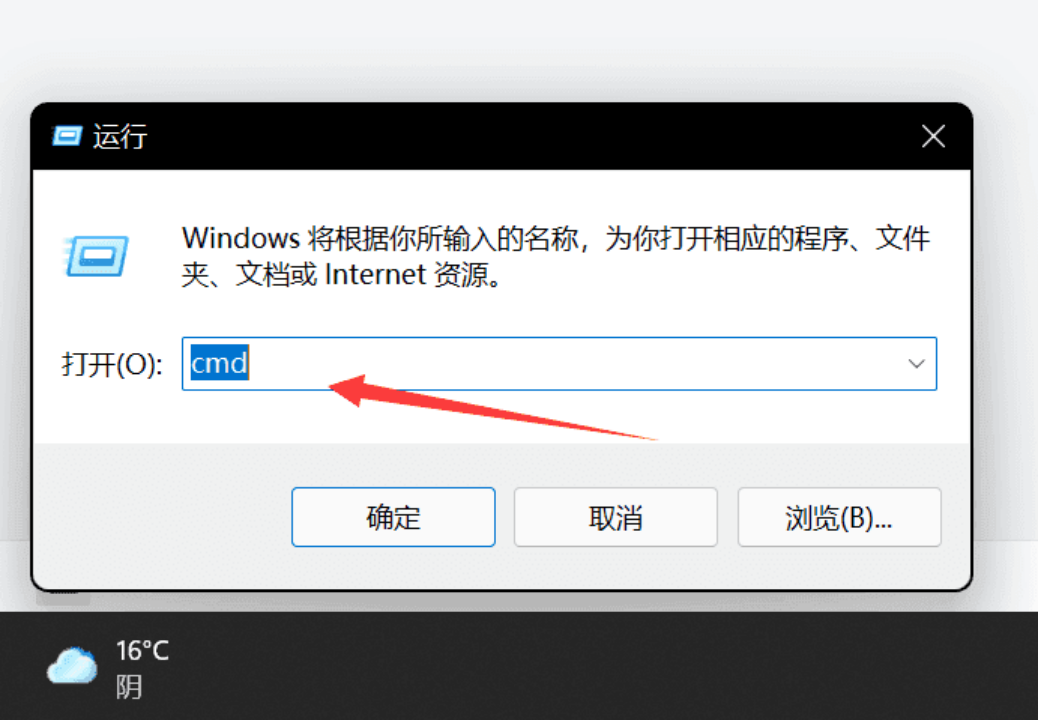This screenshot has width=1038, height=720.
Task: Click the description line starting with Windows 将根据
Action: (556, 238)
